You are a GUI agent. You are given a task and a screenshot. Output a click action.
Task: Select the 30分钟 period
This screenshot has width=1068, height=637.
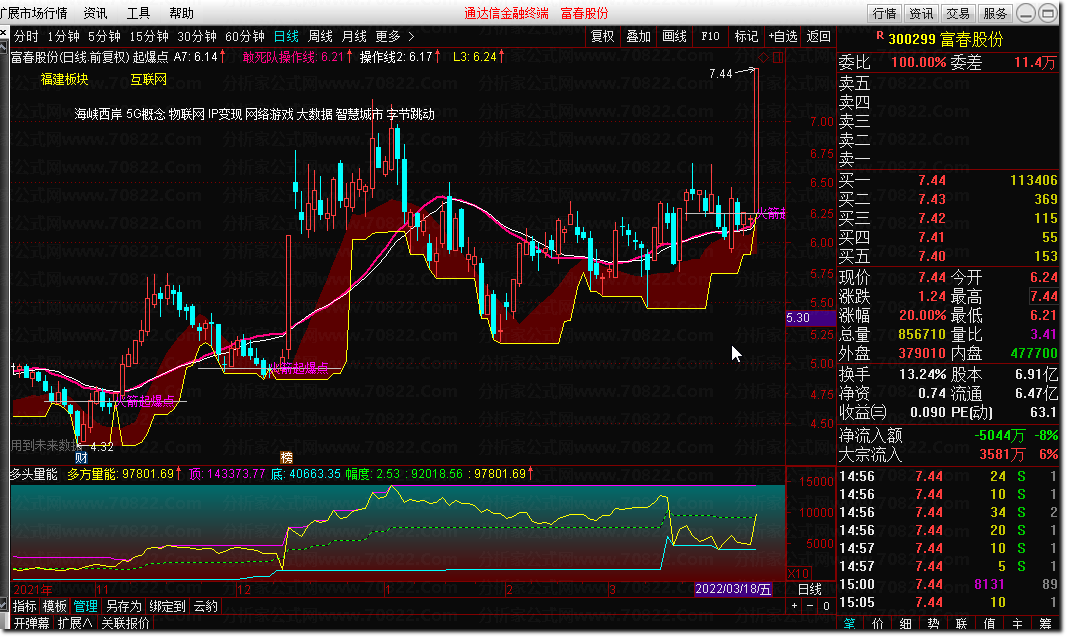coord(197,36)
